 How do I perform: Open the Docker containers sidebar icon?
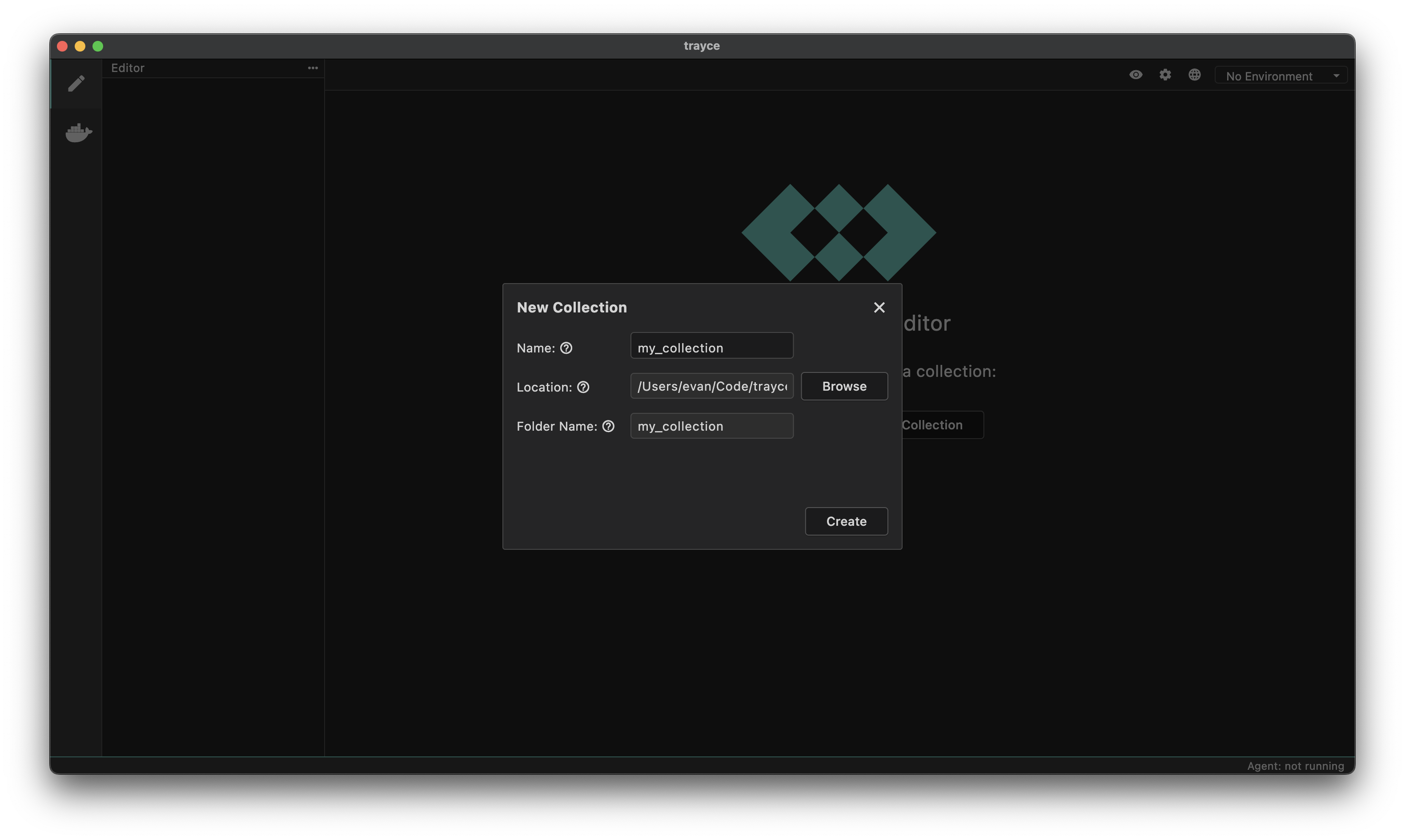tap(79, 132)
